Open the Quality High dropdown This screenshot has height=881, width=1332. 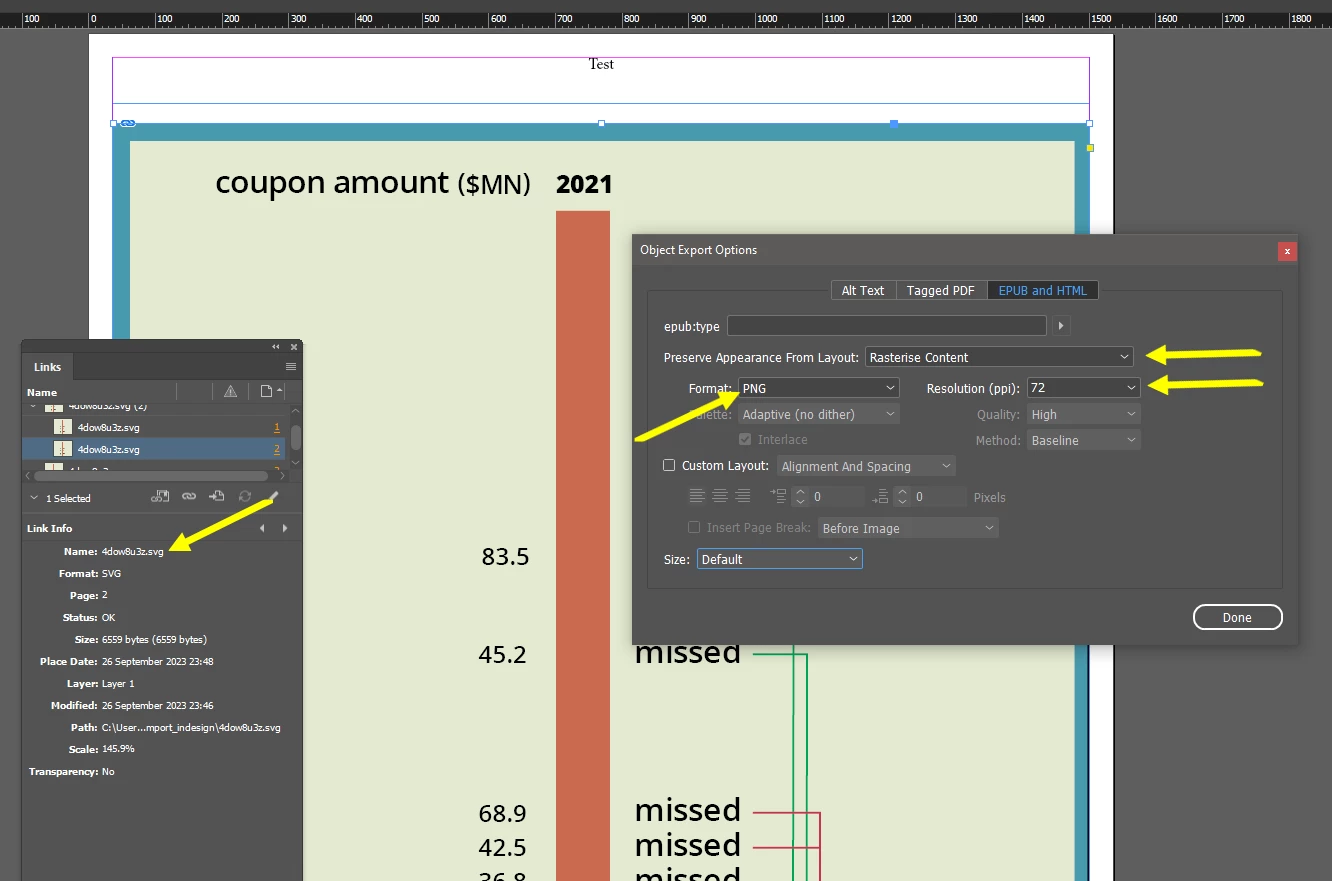(x=1084, y=414)
